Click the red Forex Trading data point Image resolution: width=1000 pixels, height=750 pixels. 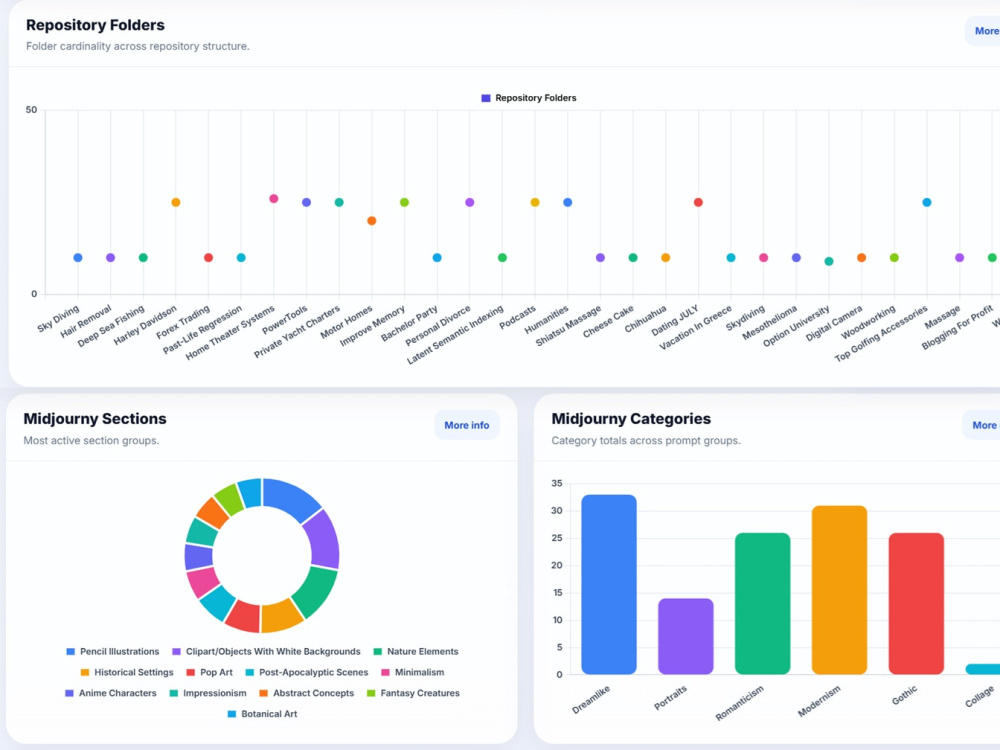tap(208, 258)
